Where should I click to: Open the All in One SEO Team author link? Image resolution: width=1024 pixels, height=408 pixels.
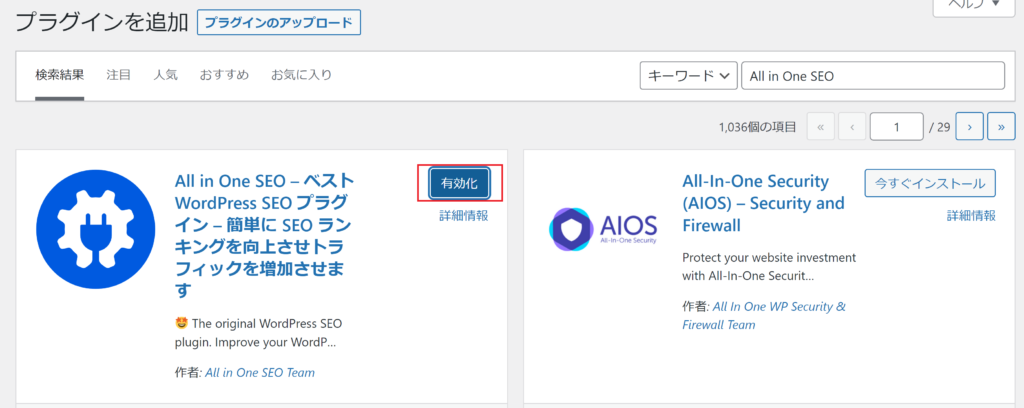coord(260,373)
